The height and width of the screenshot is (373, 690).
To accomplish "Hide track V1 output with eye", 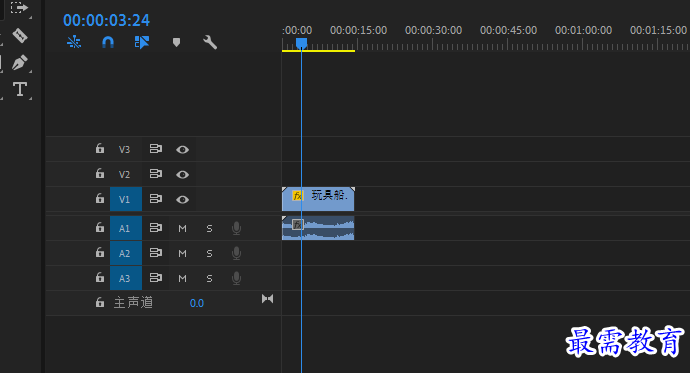I will pyautogui.click(x=183, y=200).
